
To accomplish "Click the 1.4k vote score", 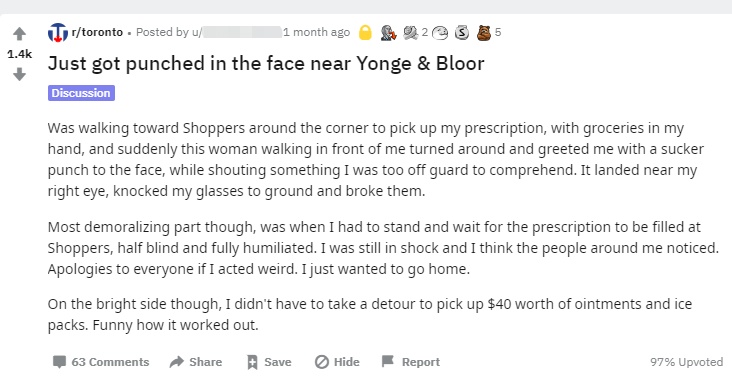I will click(20, 54).
